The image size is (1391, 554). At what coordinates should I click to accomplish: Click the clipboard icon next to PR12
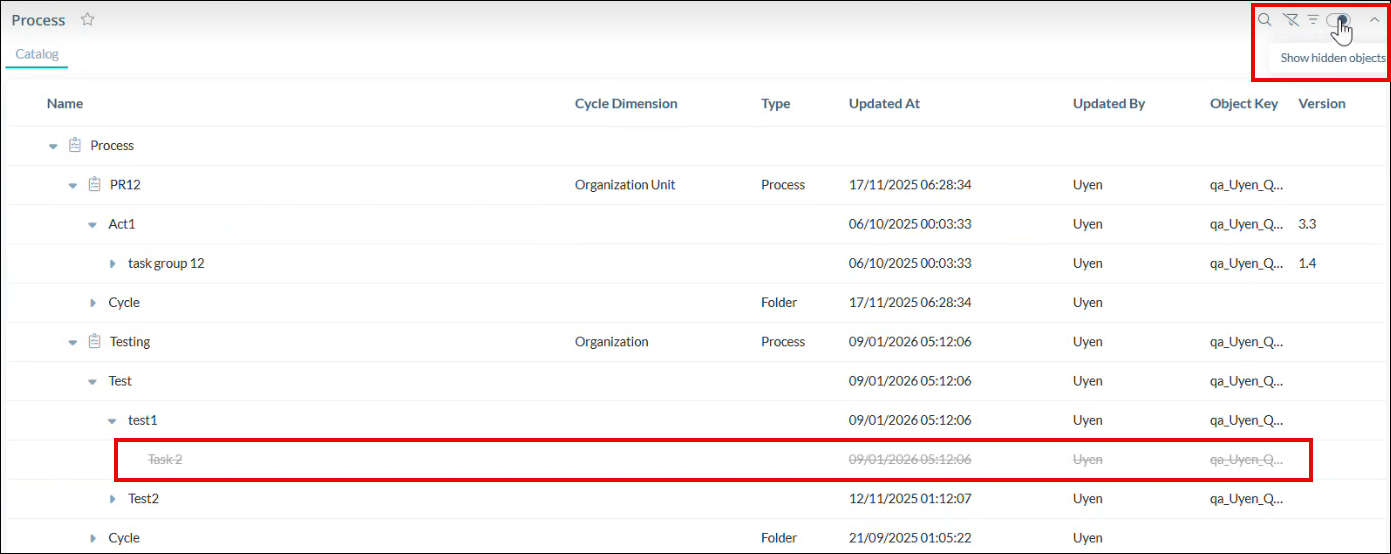(x=95, y=185)
